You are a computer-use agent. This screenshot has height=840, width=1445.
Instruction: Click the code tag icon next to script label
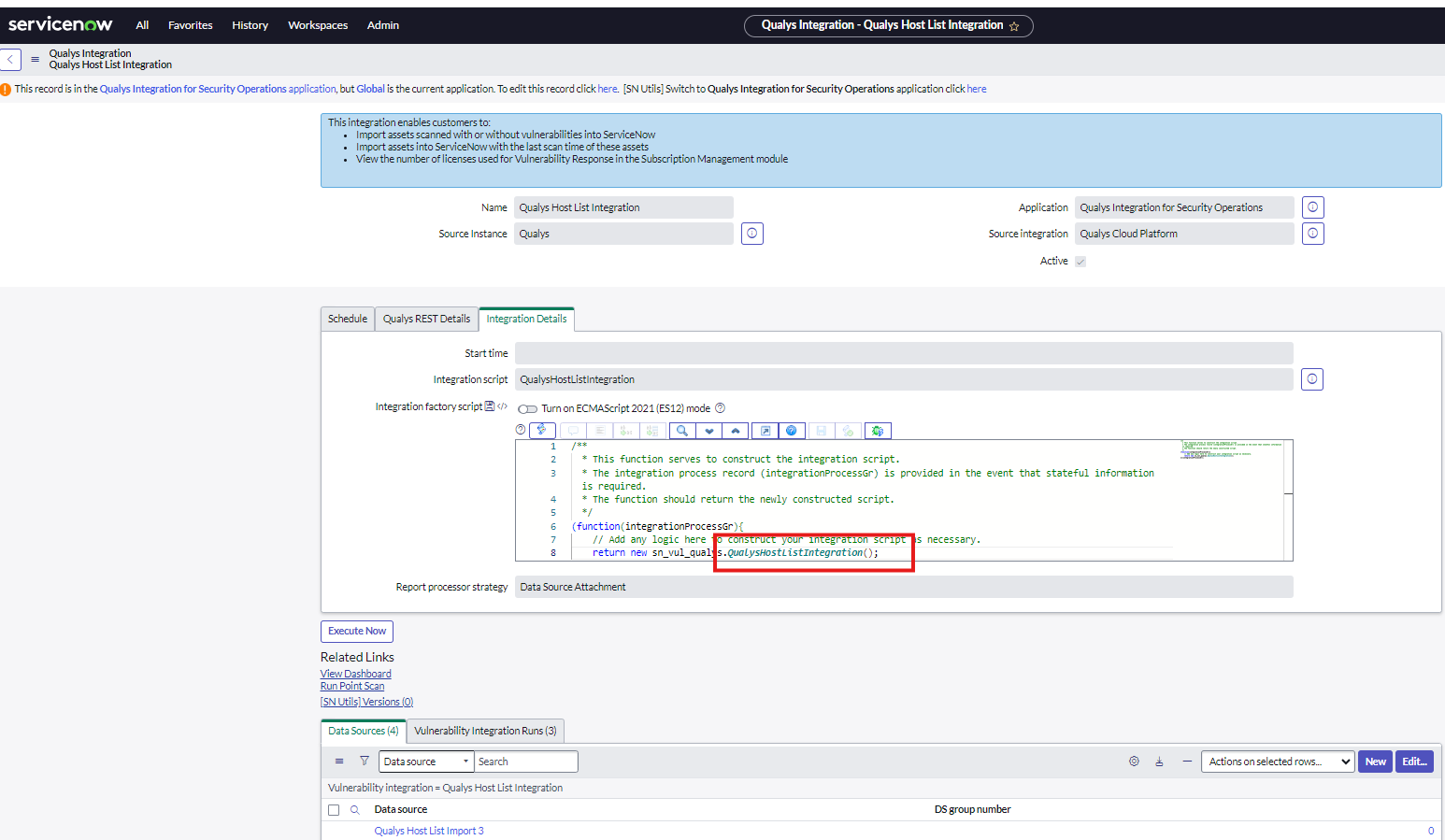click(x=503, y=406)
